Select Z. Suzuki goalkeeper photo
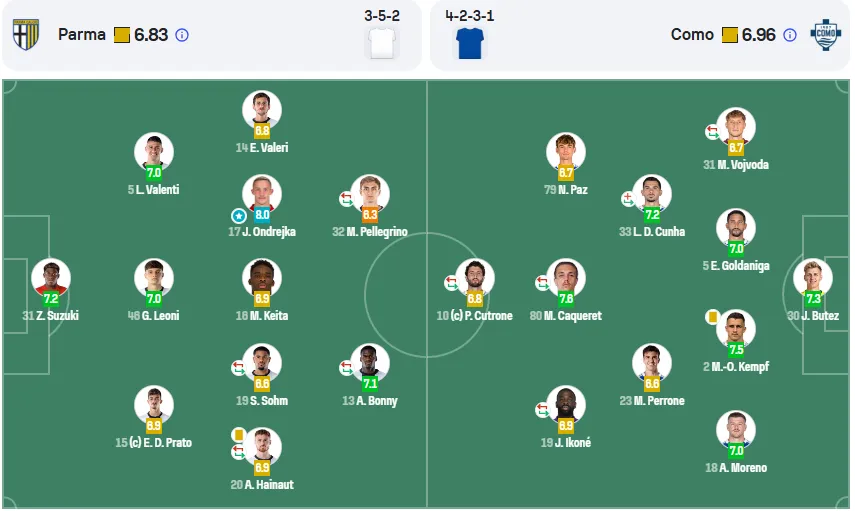 click(x=51, y=278)
